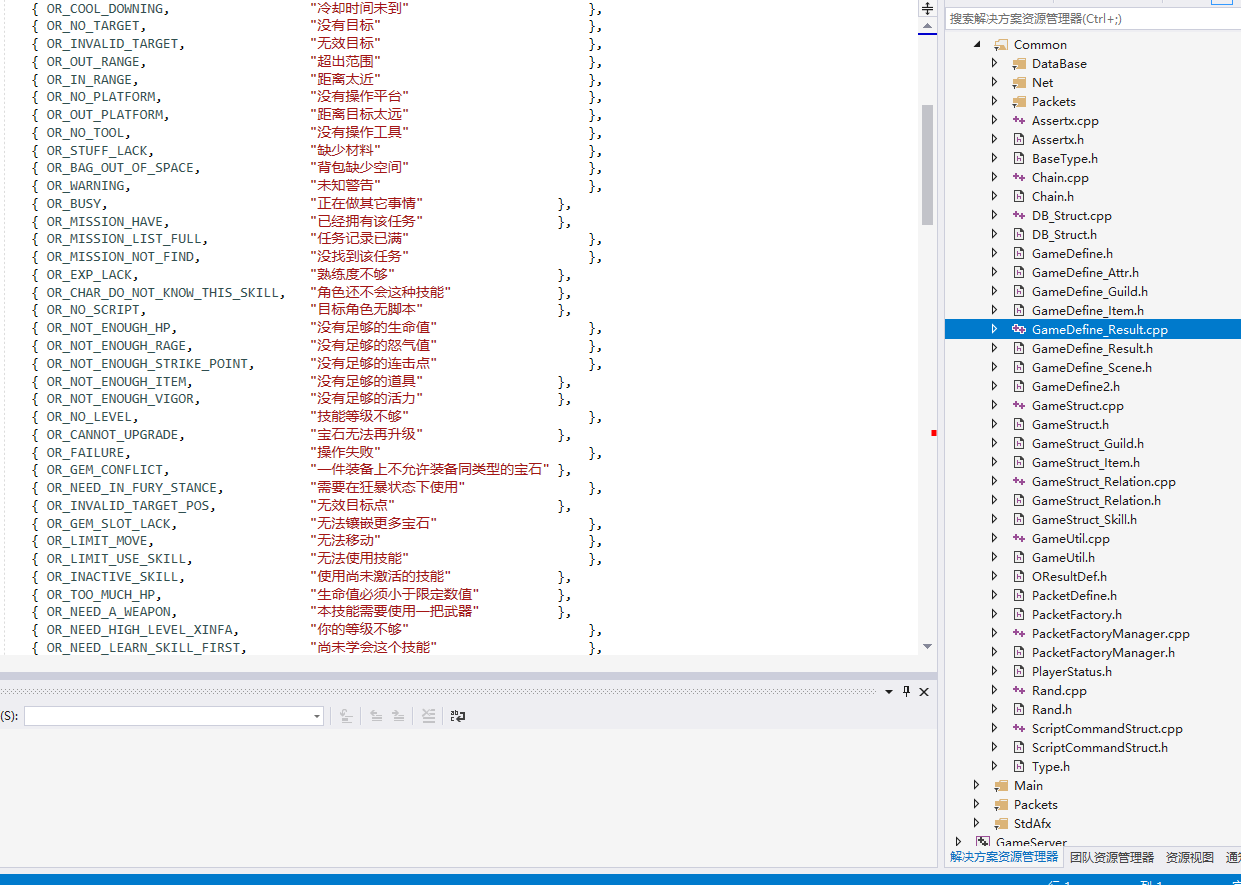Screen dimensions: 1241x885
Task: Click the editor vertical scrollbar thumb
Action: point(927,165)
